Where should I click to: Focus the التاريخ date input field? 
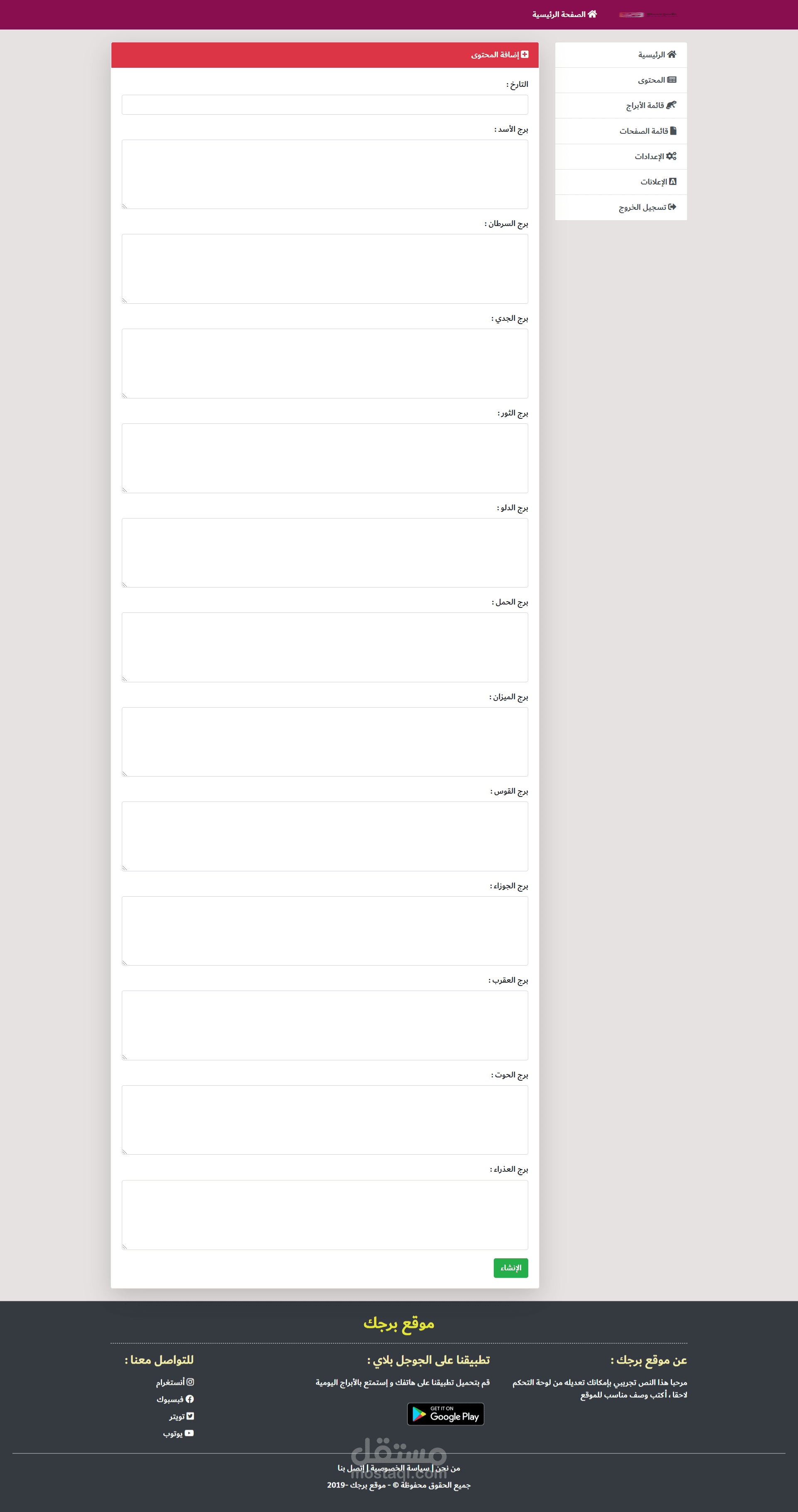(325, 104)
